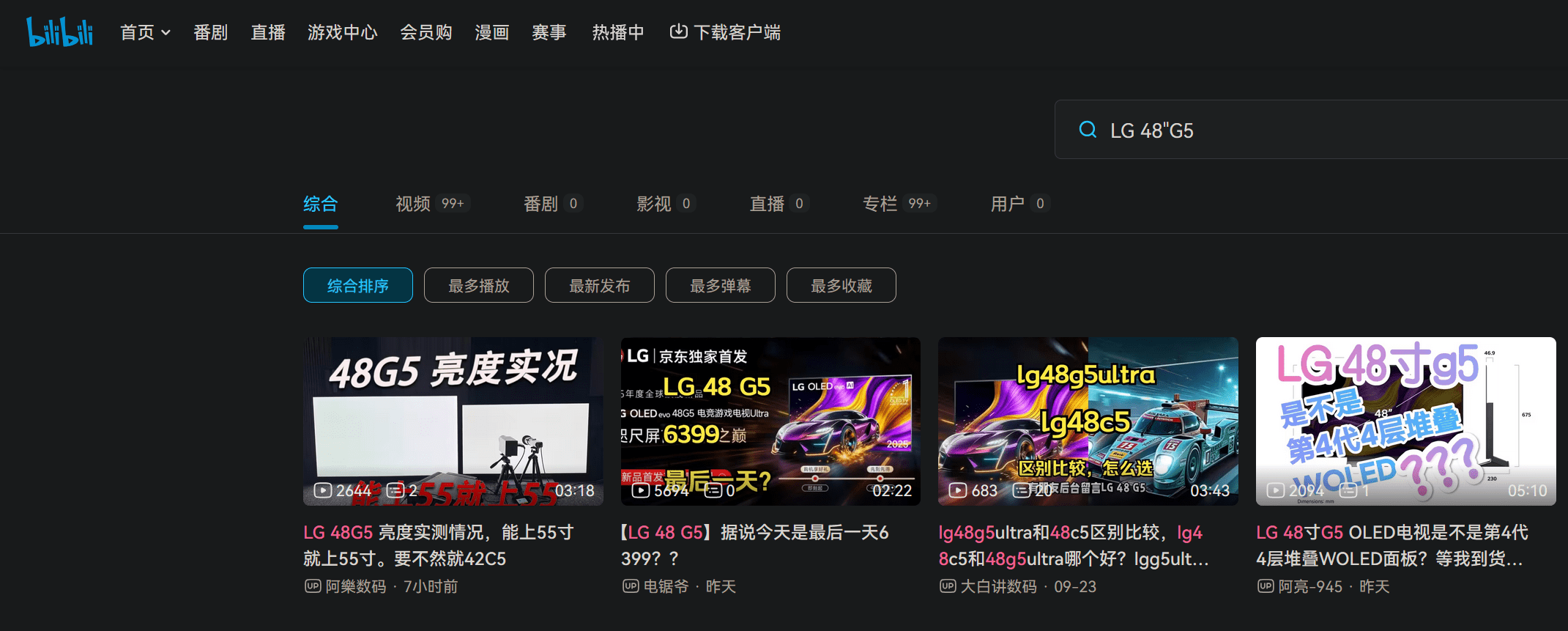
Task: Visit uploader 阿亮-945
Action: pyautogui.click(x=1310, y=586)
